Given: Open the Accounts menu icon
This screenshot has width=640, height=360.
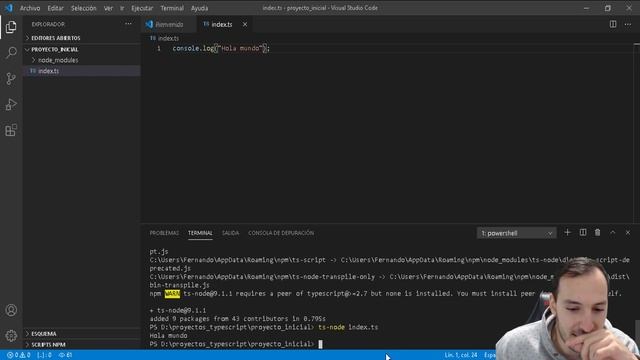Looking at the screenshot, I should (11, 310).
